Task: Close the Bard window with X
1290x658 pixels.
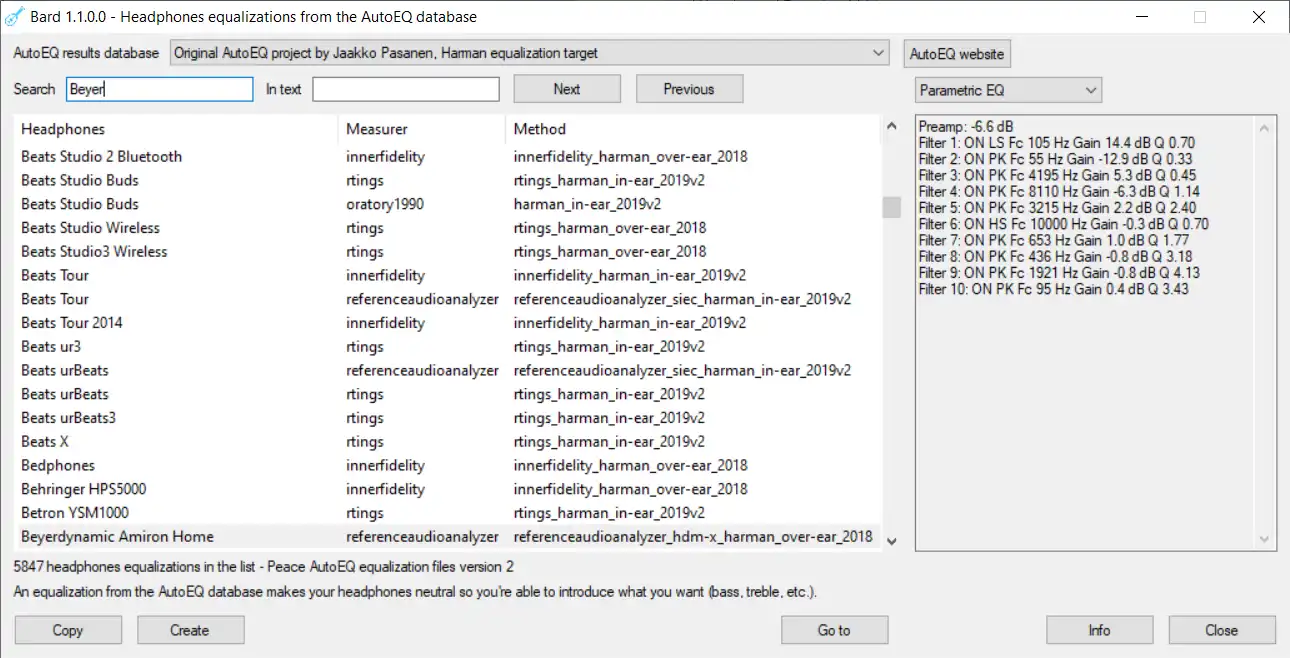Action: [1259, 17]
